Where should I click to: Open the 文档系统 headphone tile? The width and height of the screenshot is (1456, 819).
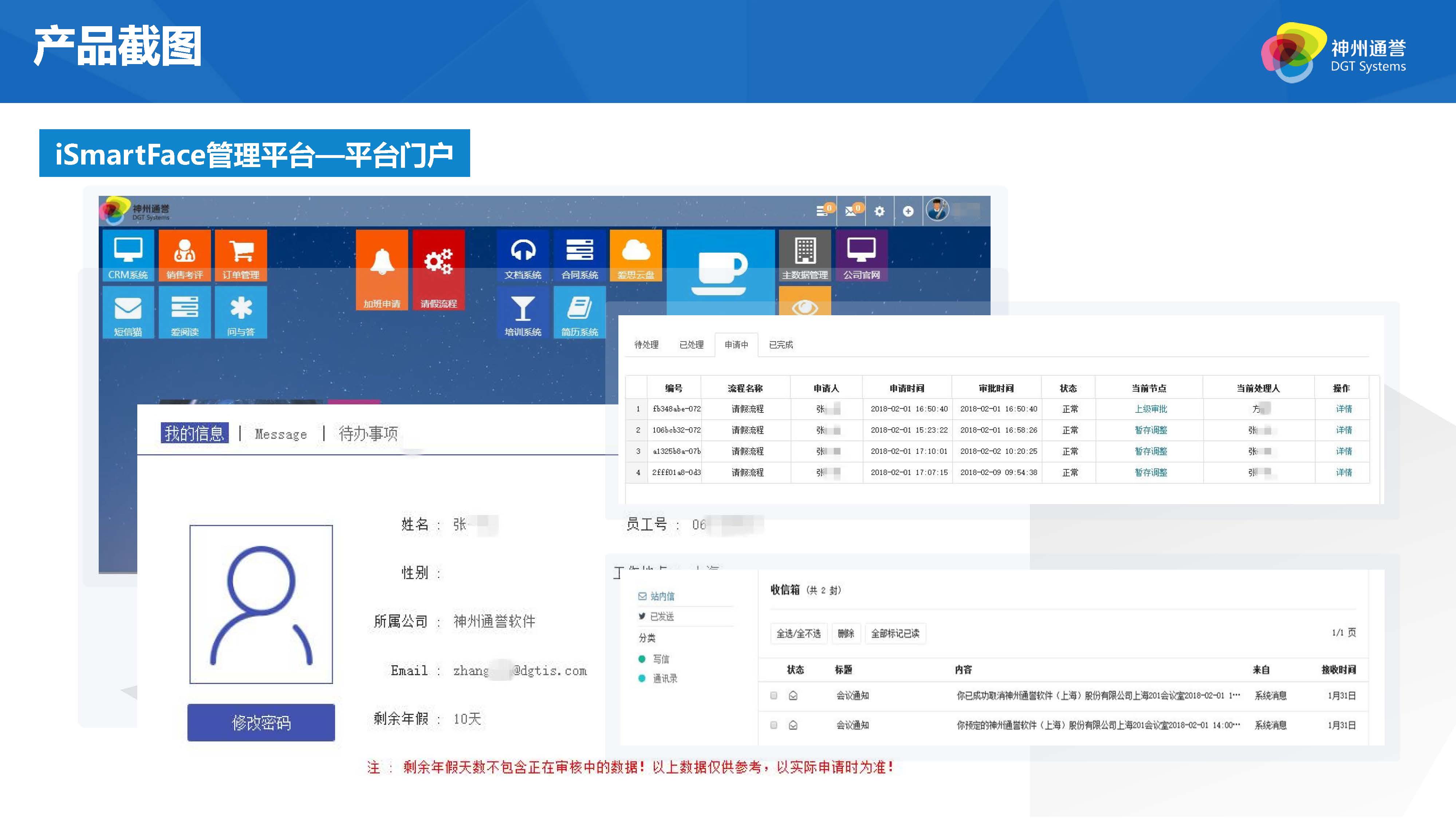point(523,255)
